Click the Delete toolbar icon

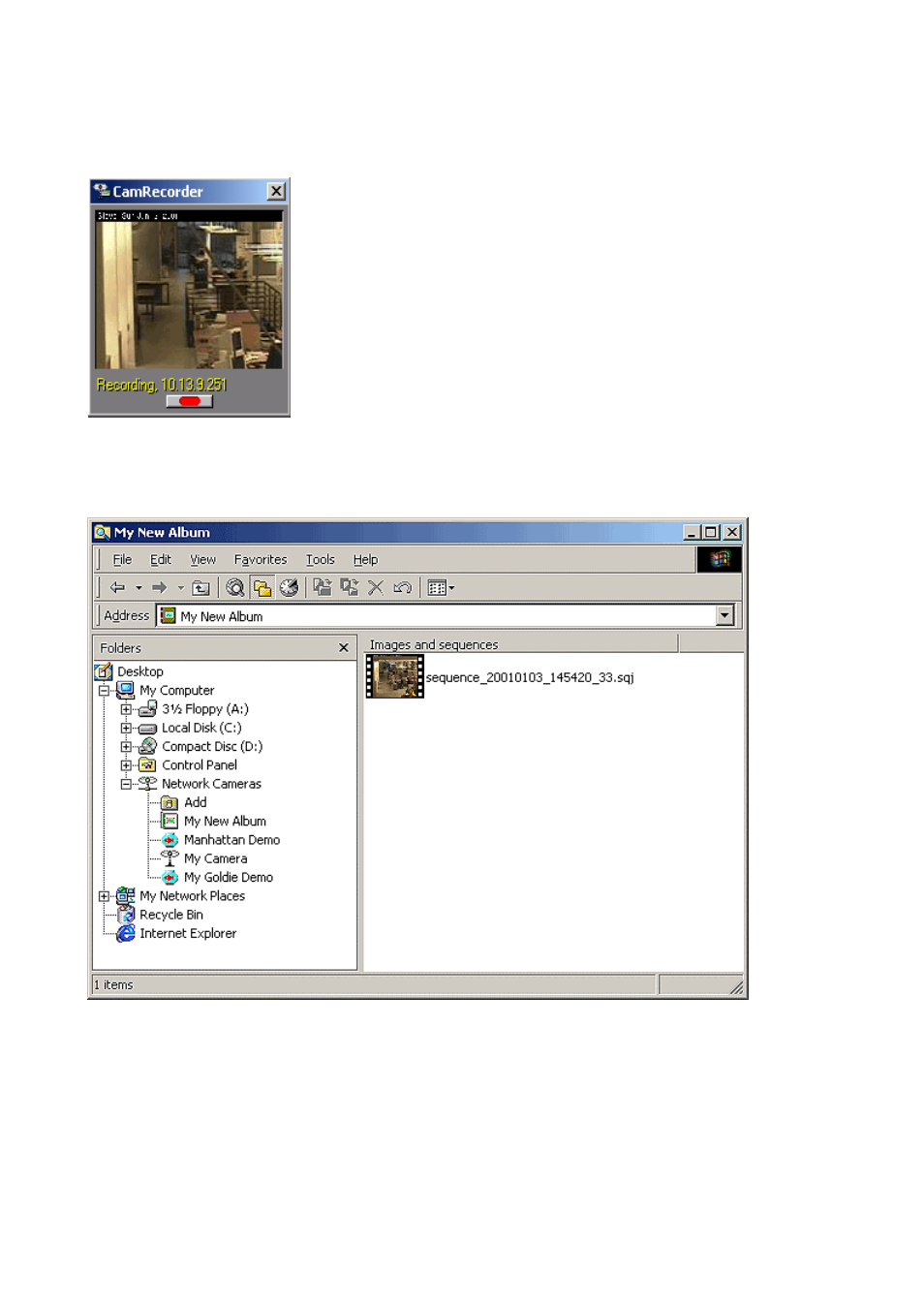pyautogui.click(x=376, y=587)
